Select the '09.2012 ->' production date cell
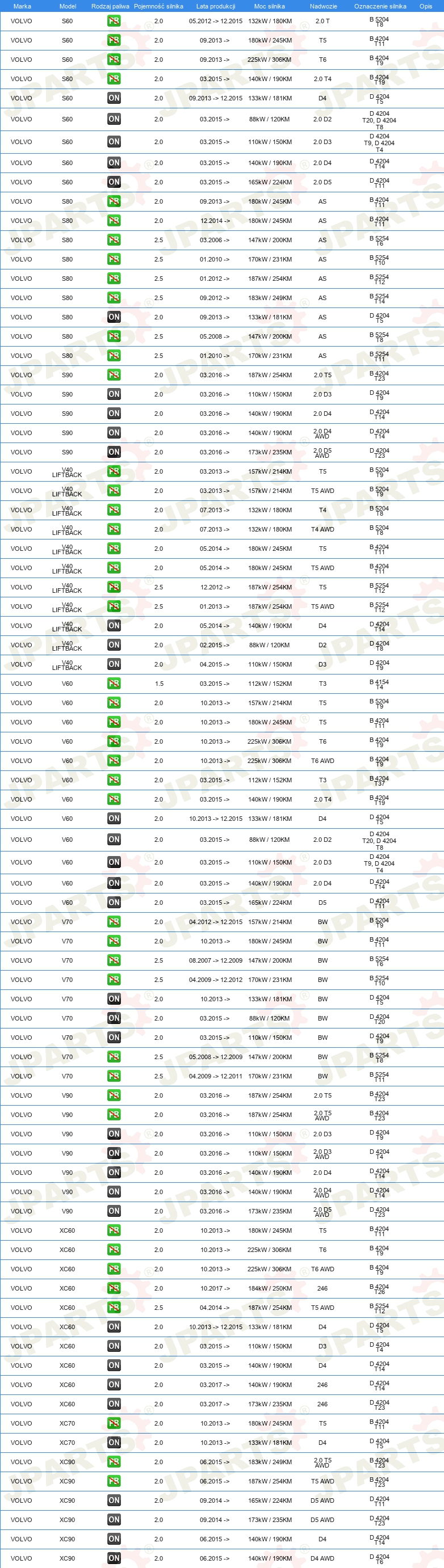 pyautogui.click(x=215, y=298)
